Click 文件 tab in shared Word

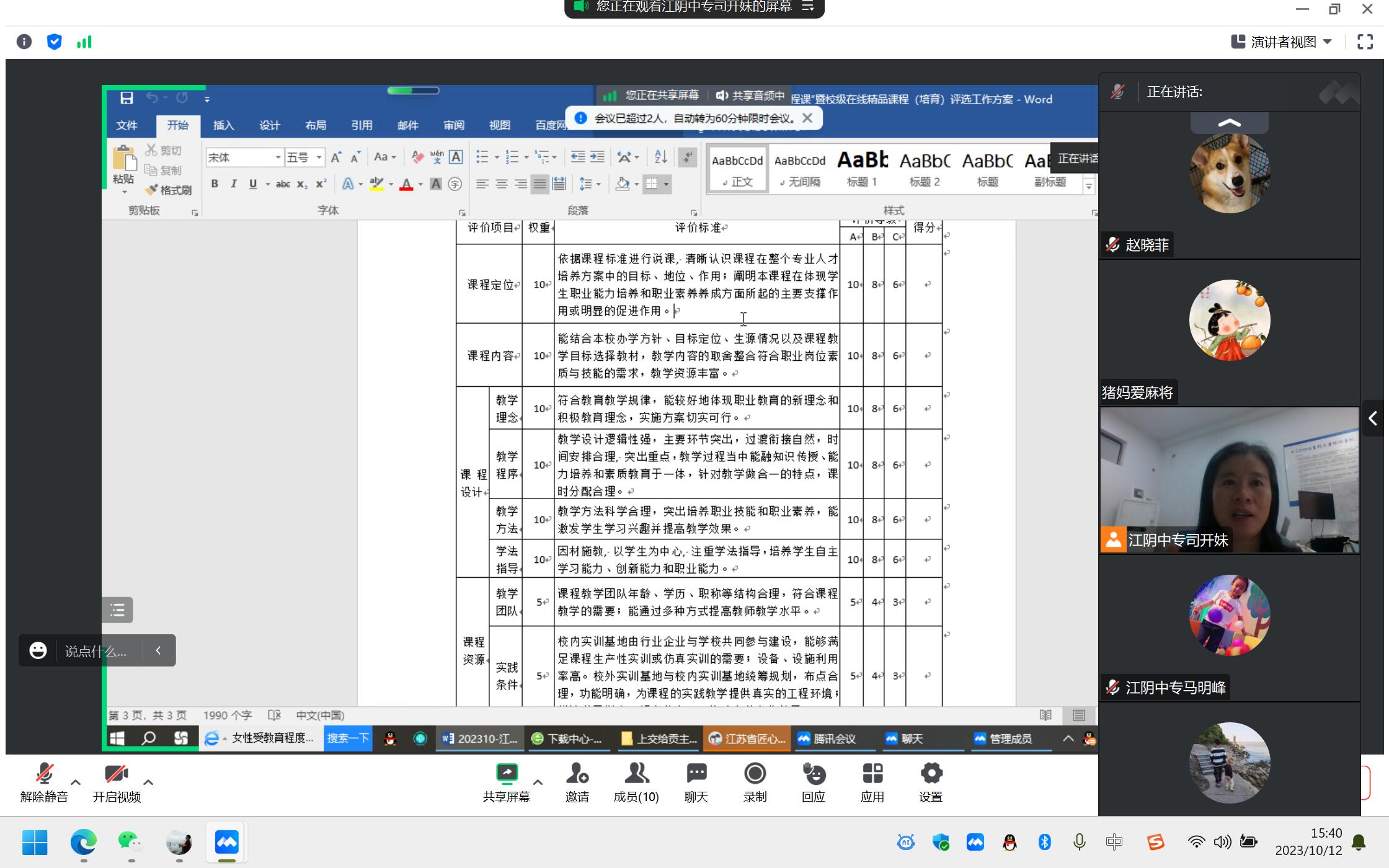[126, 125]
